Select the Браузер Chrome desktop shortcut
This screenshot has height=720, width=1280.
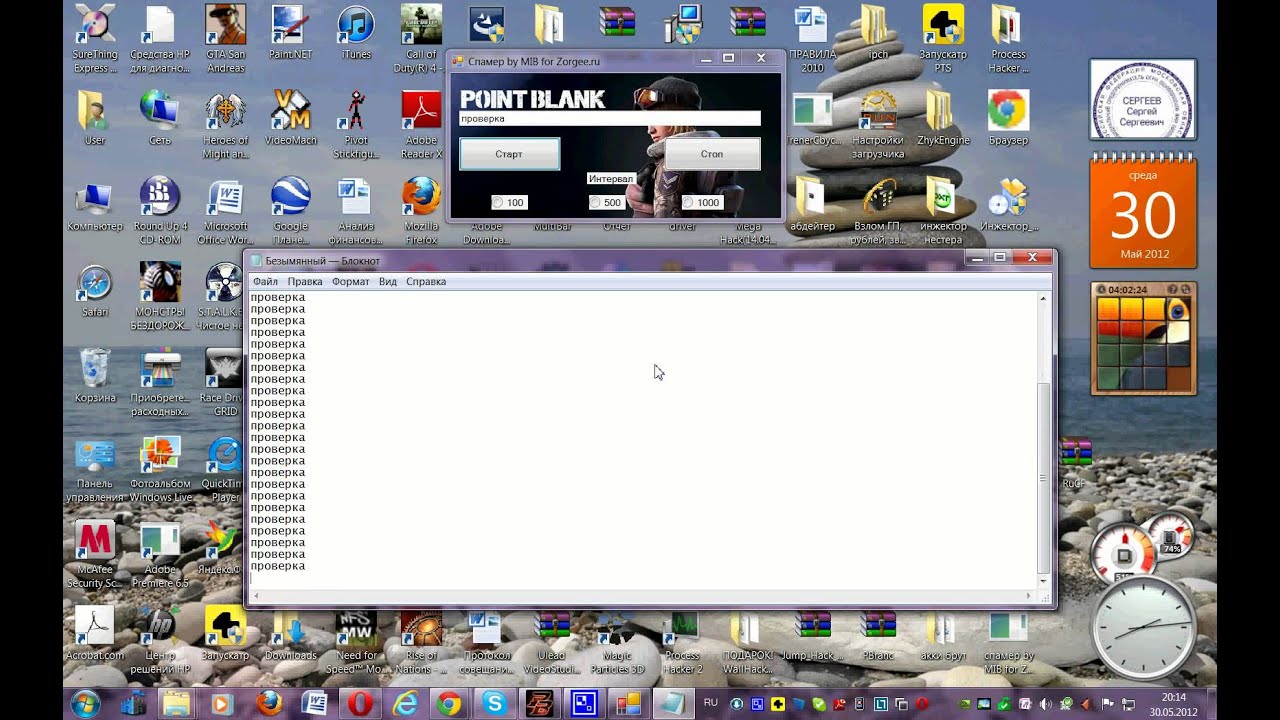click(x=1008, y=118)
